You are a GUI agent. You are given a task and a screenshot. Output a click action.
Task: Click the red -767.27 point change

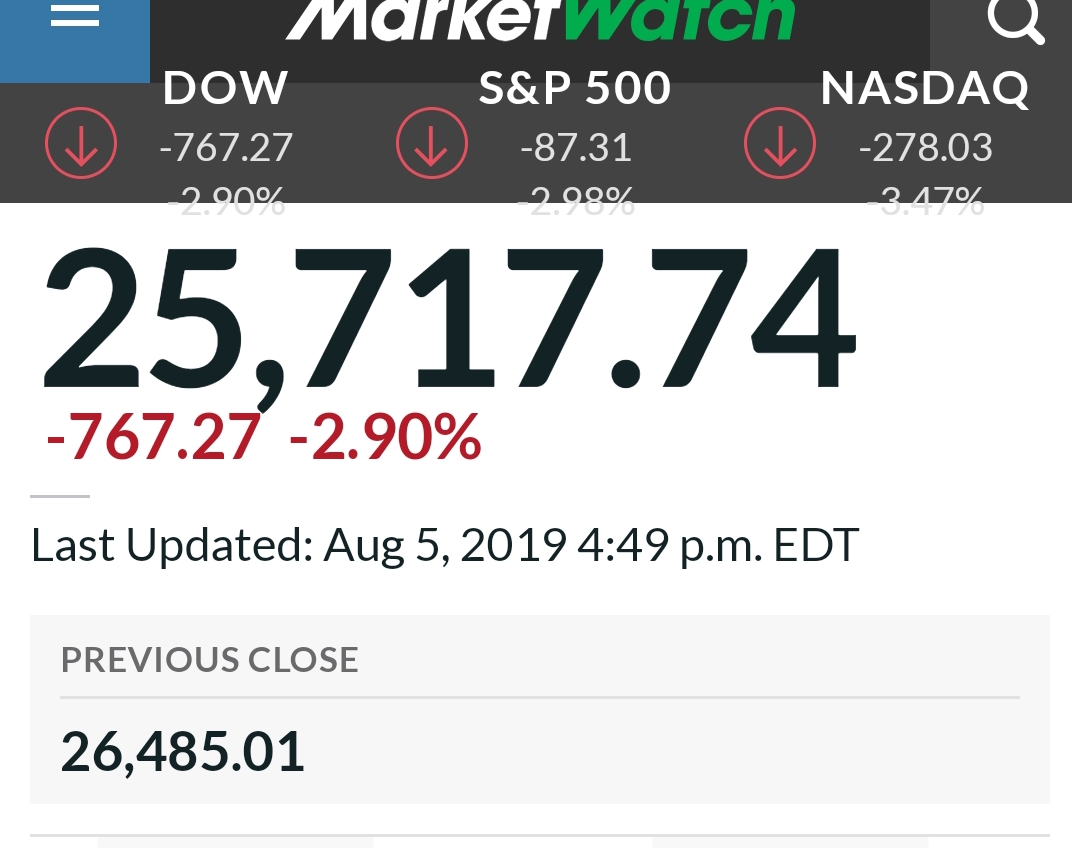pyautogui.click(x=154, y=438)
